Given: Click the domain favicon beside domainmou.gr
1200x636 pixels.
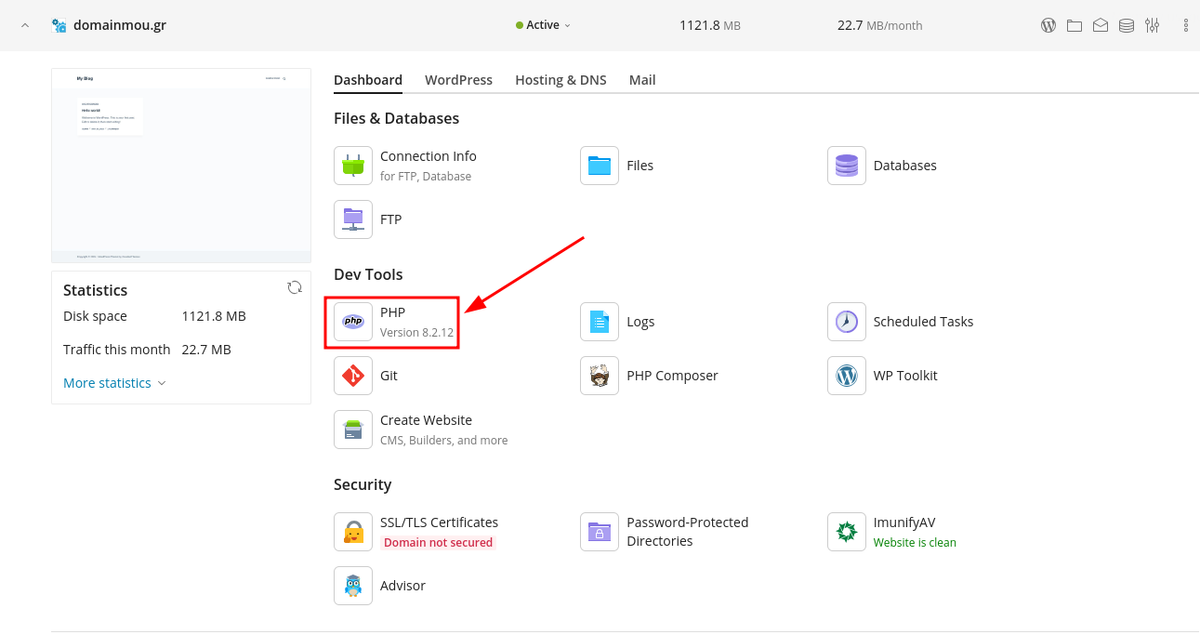Looking at the screenshot, I should coord(59,25).
